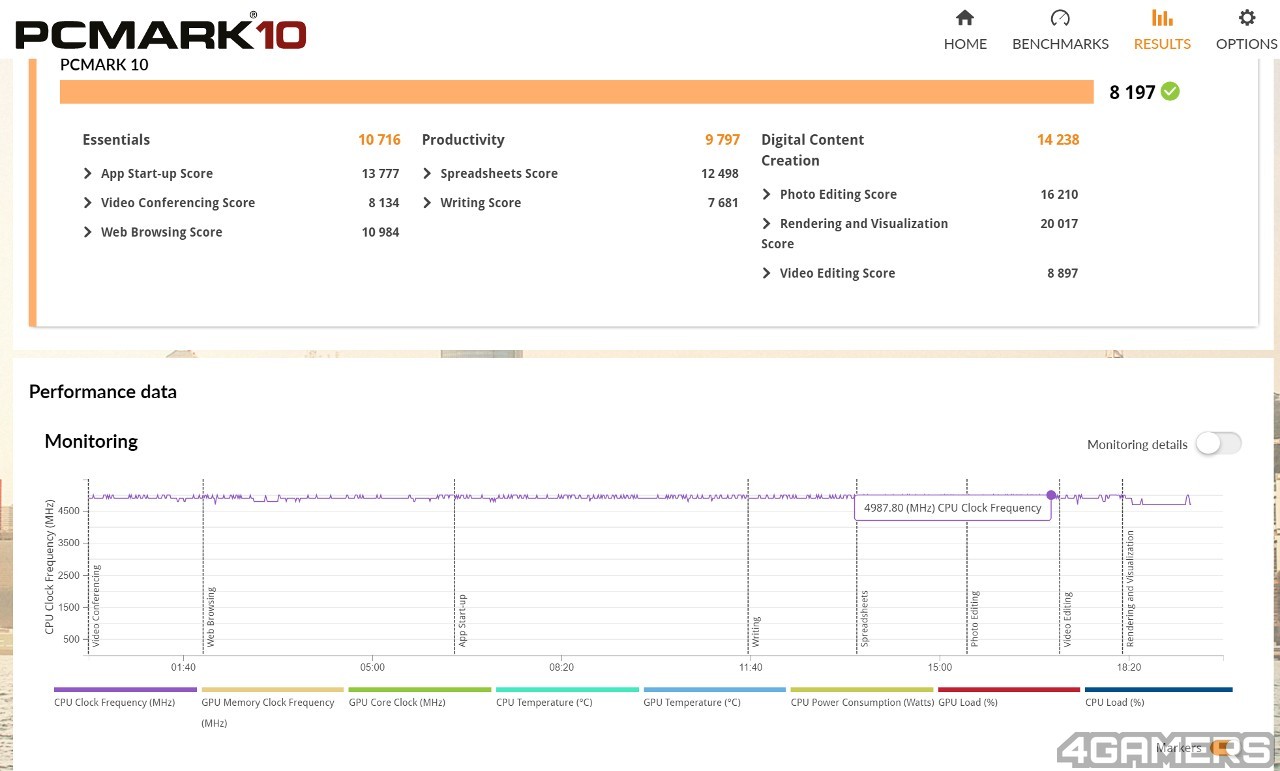
Task: Click the Web Browsing graph marker
Action: pyautogui.click(x=211, y=617)
